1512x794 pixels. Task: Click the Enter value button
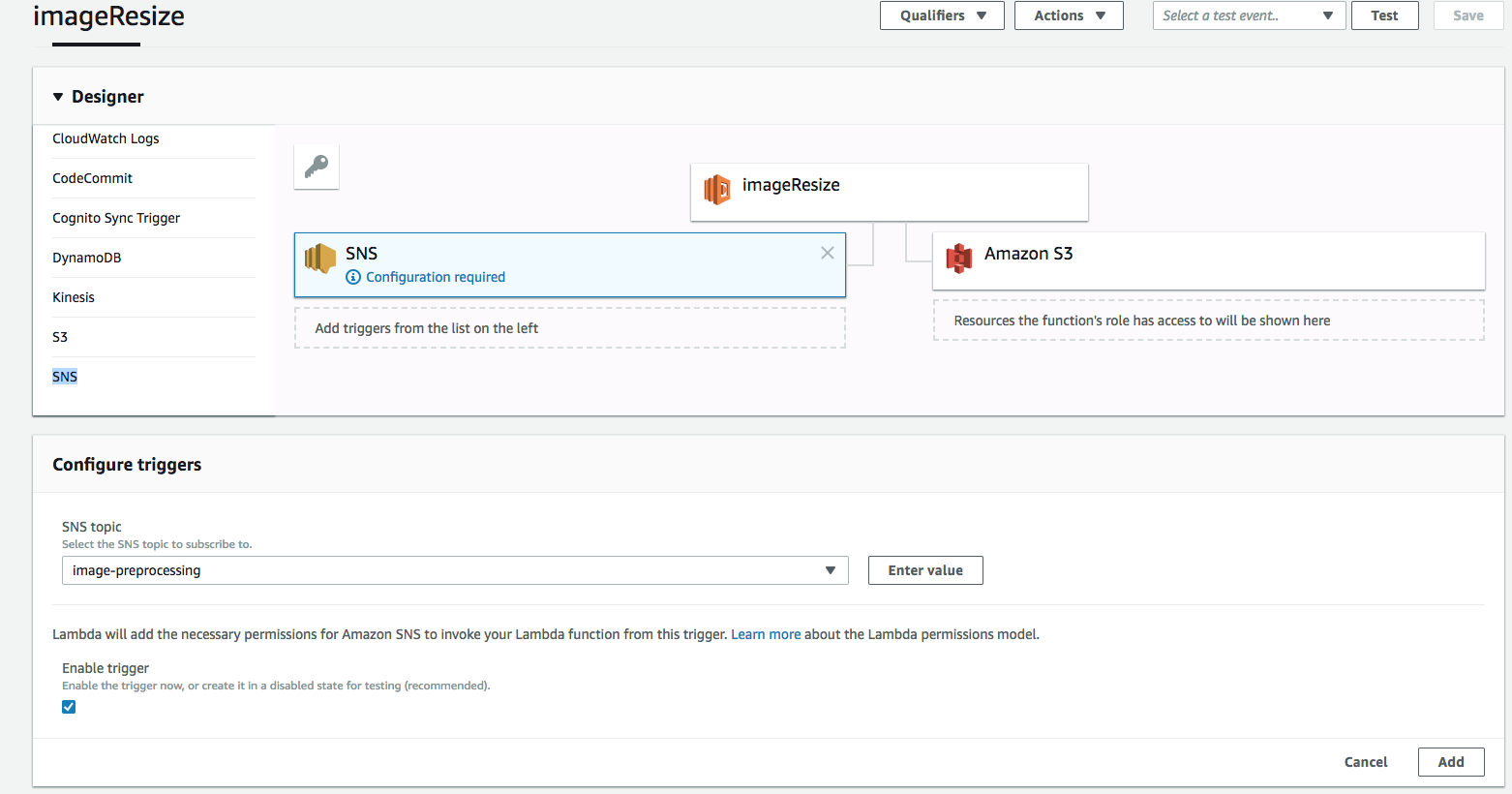pyautogui.click(x=925, y=570)
